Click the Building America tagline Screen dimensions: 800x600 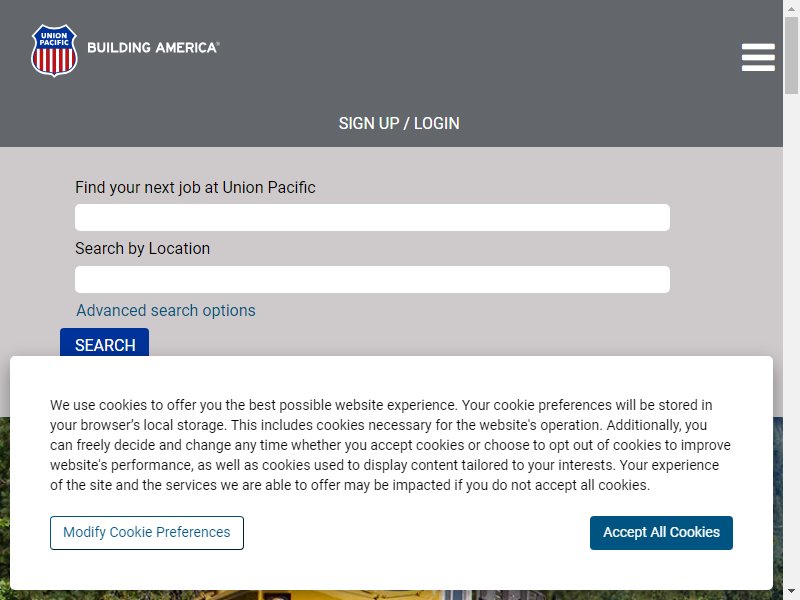[153, 47]
